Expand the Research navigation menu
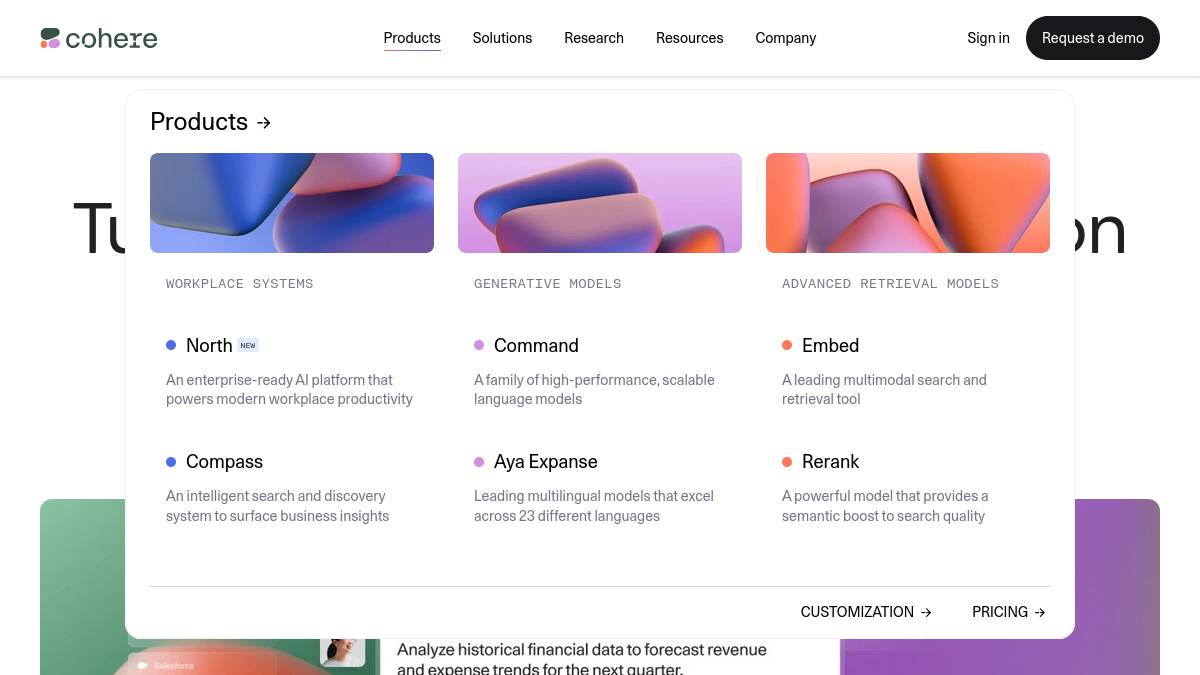Viewport: 1200px width, 675px height. tap(594, 38)
